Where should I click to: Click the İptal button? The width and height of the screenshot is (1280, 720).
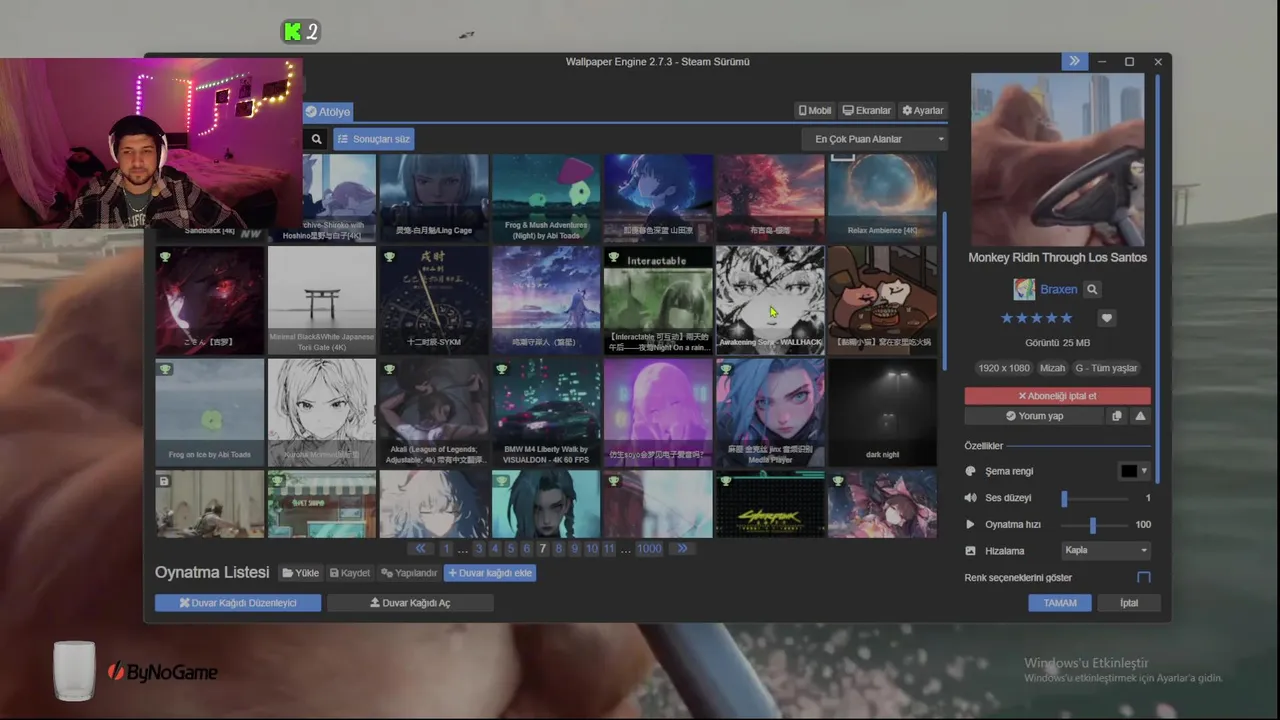tap(1129, 603)
